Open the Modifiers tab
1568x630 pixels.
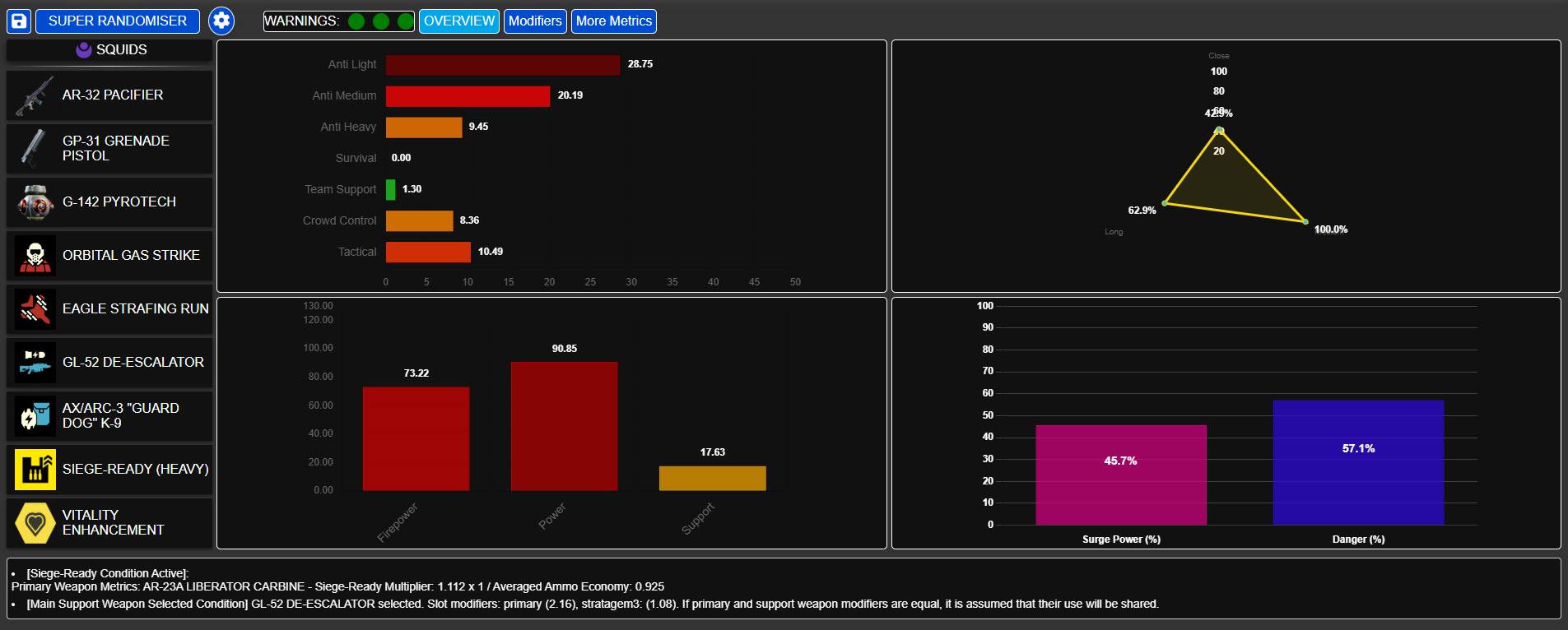click(535, 21)
